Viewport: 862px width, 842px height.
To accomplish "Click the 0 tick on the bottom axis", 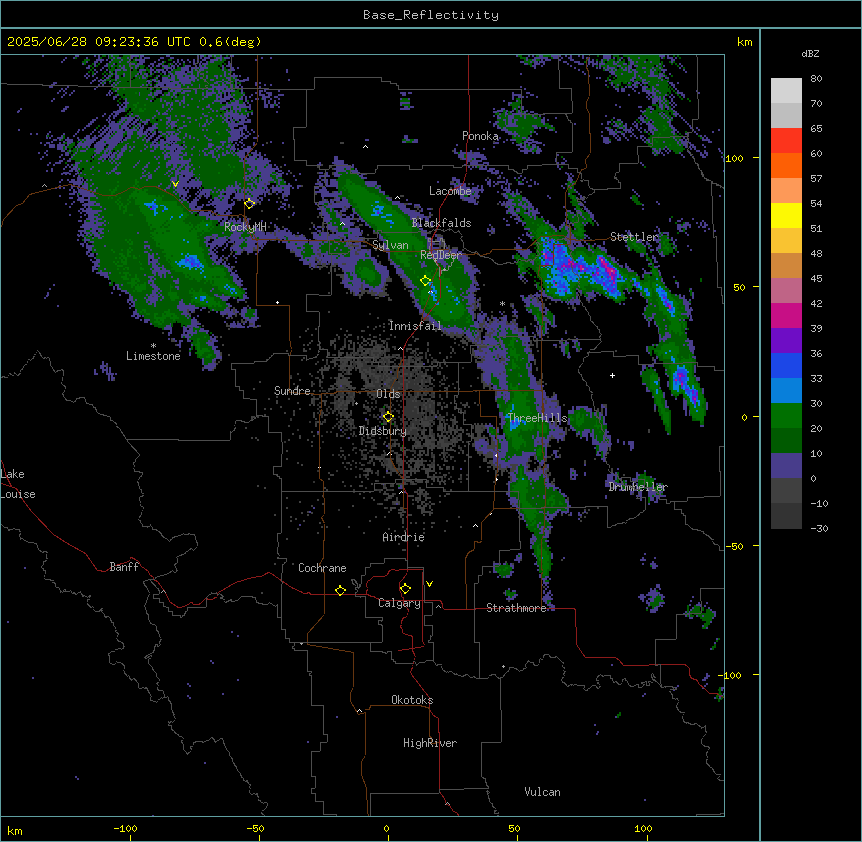I will click(x=386, y=828).
